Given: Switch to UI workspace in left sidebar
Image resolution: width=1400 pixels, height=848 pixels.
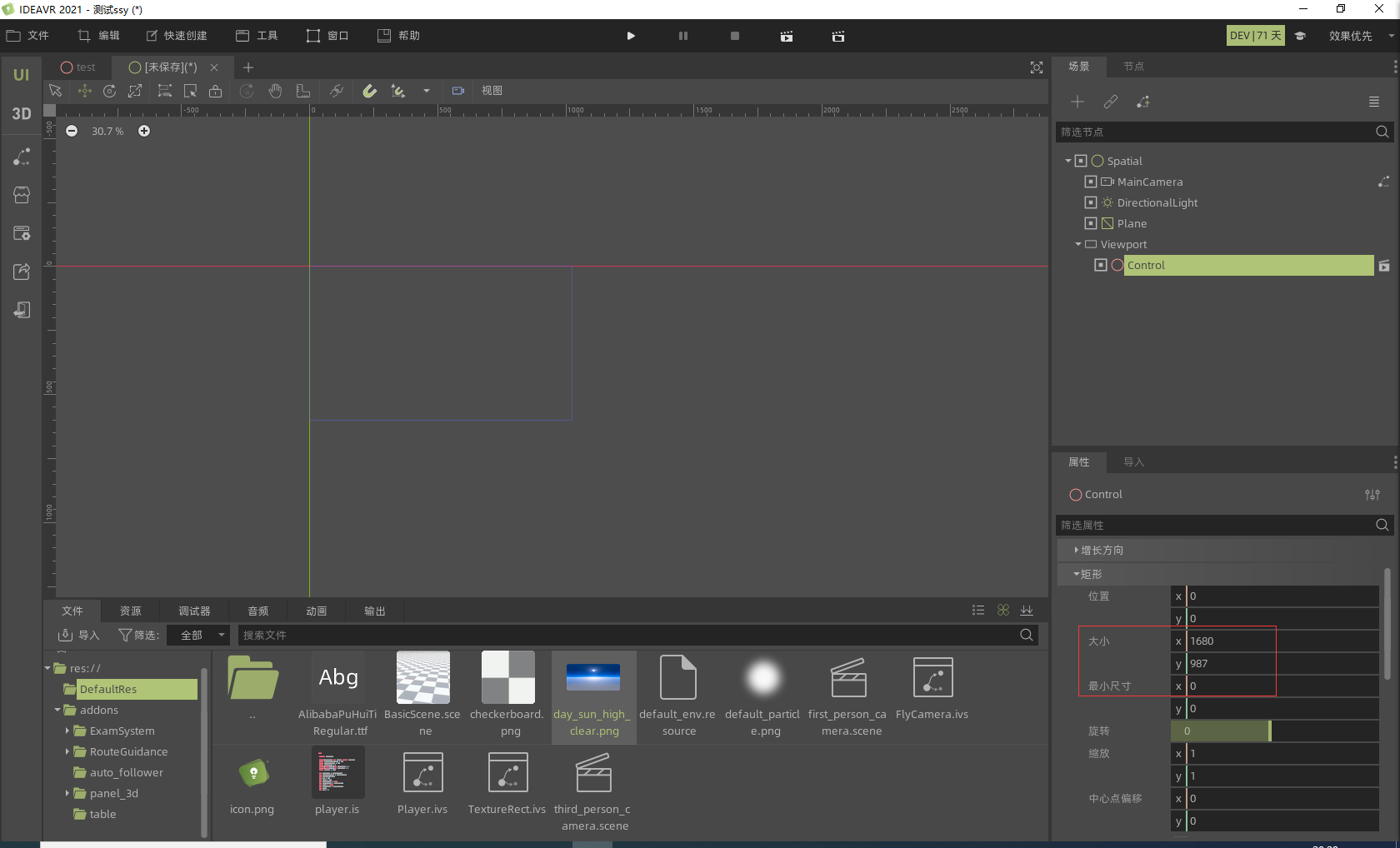Looking at the screenshot, I should click(22, 75).
